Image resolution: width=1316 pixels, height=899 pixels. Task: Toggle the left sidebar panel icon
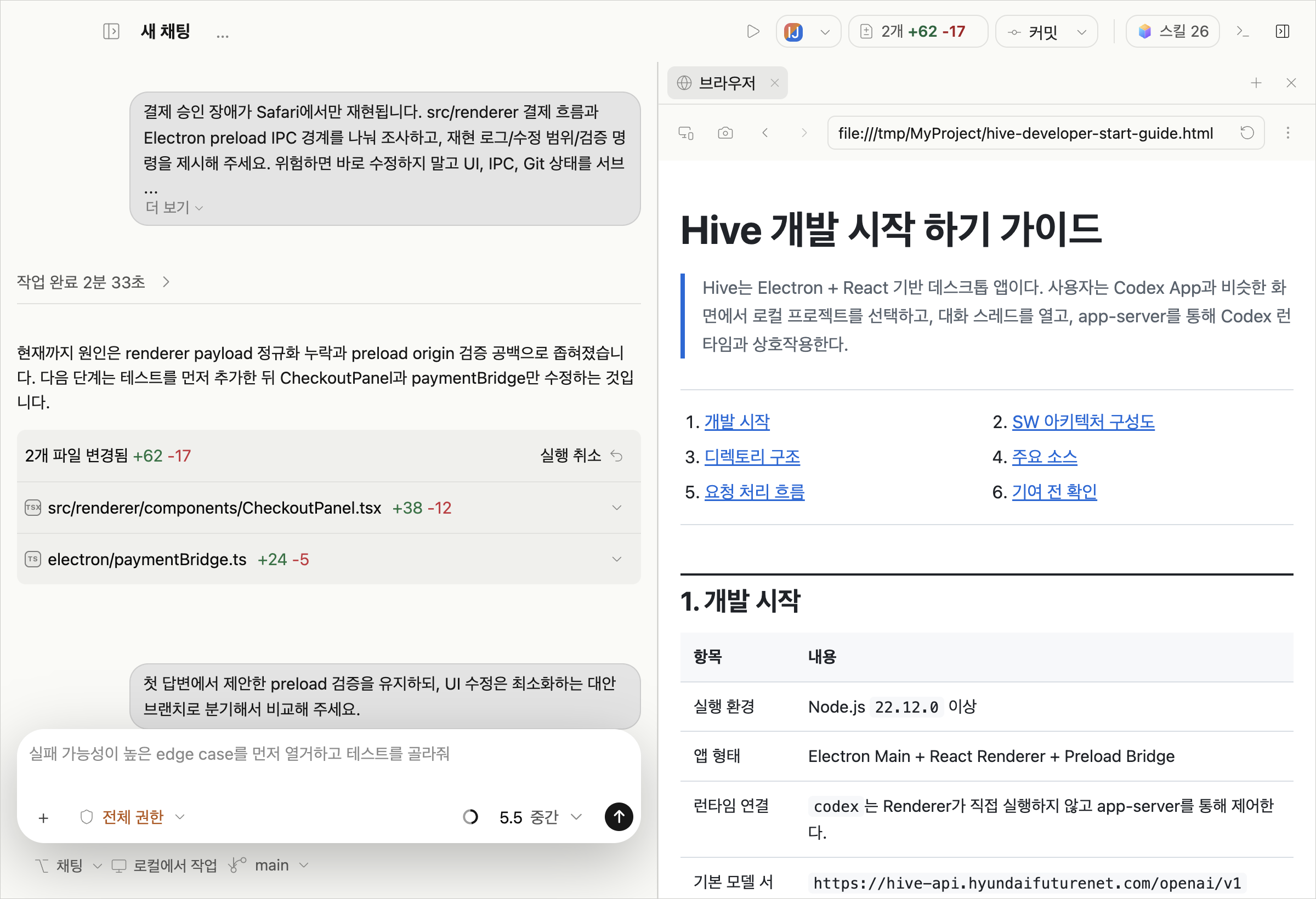(x=111, y=31)
